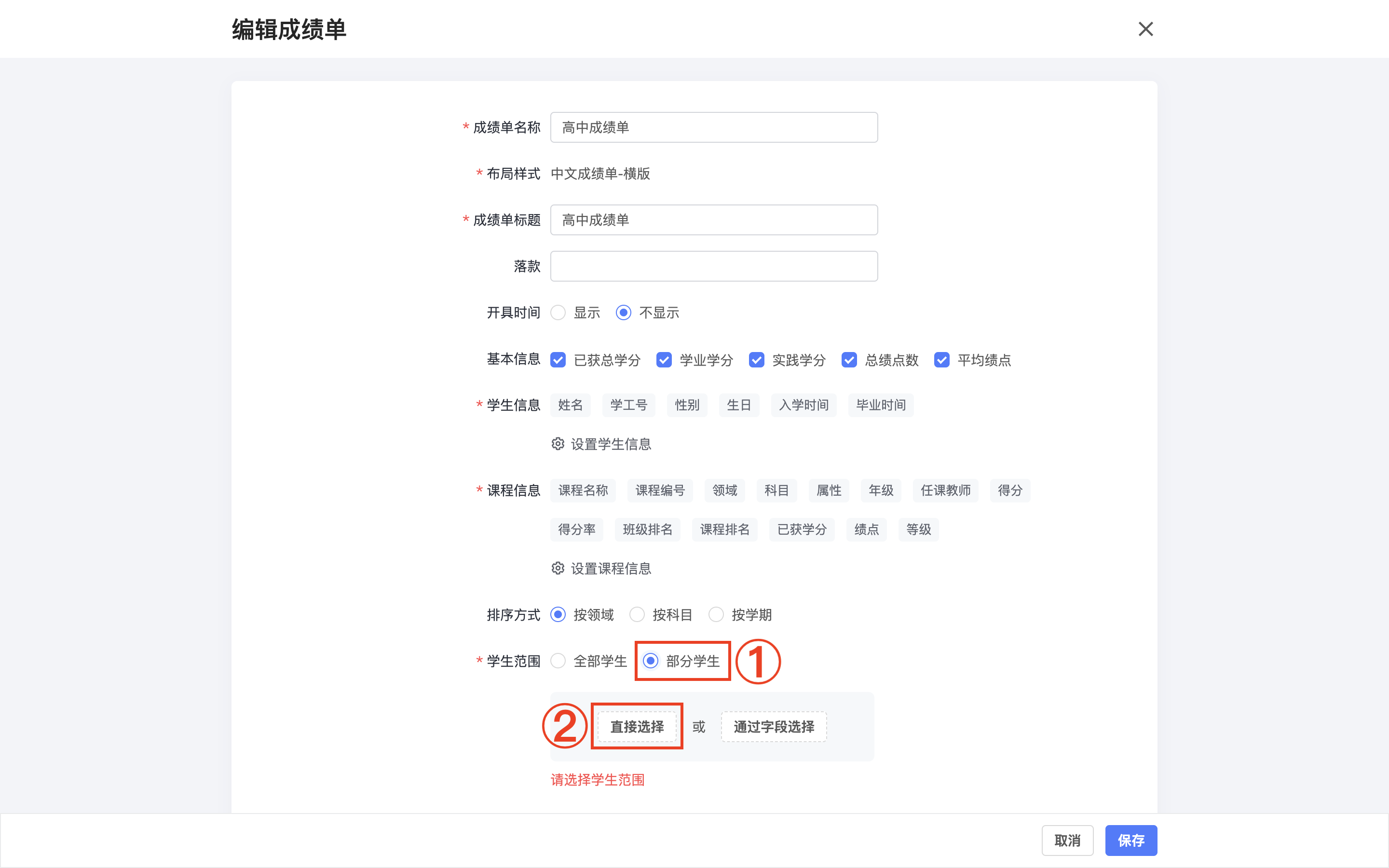Click the 中文成绩单-横版 layout value
The height and width of the screenshot is (868, 1389).
pyautogui.click(x=600, y=174)
